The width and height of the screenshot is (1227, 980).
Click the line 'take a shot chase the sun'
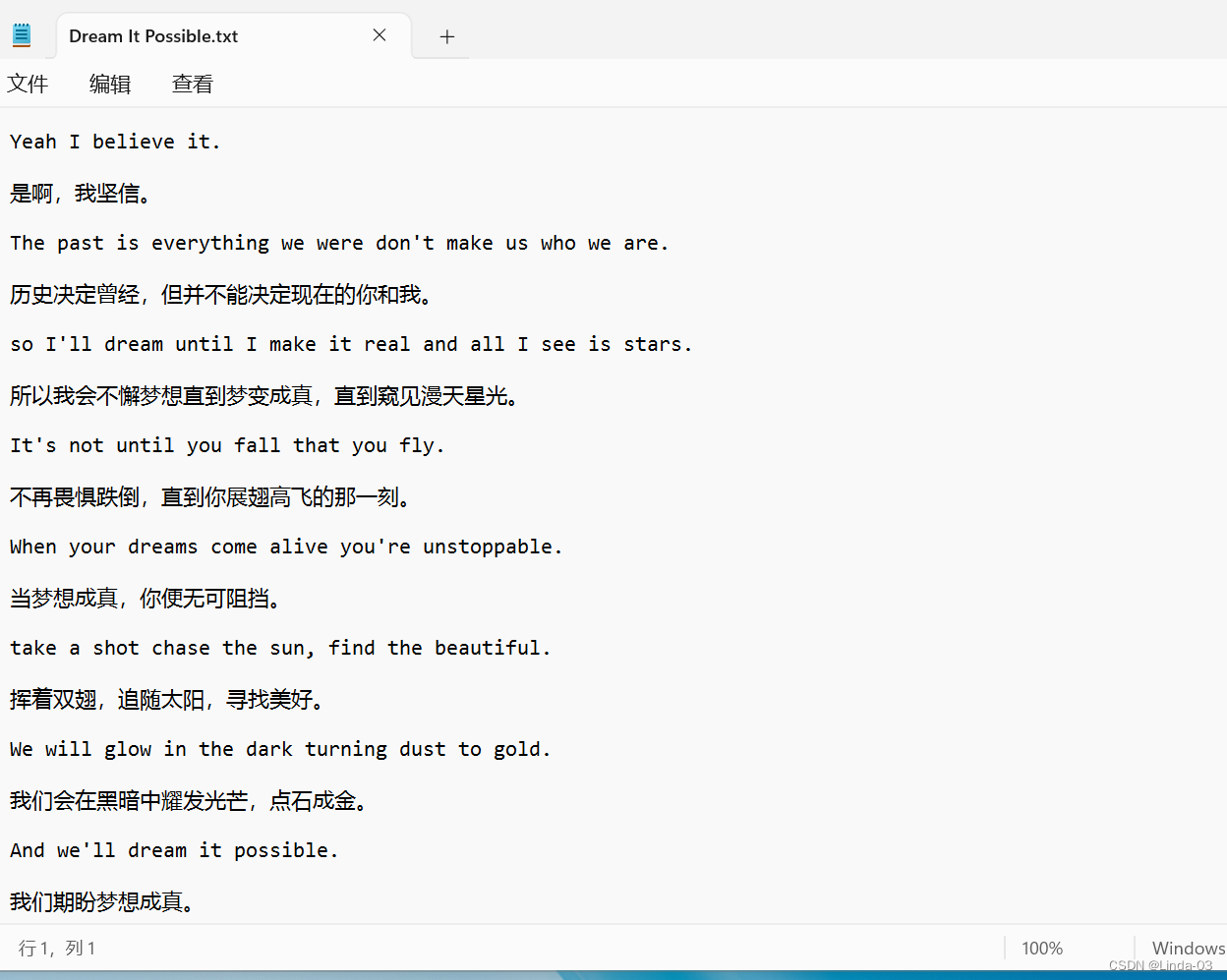(x=280, y=648)
